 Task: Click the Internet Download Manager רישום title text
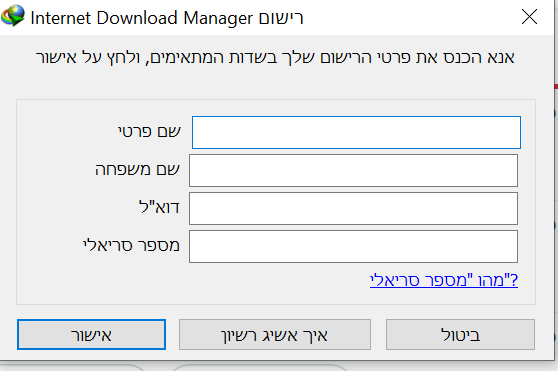(167, 18)
